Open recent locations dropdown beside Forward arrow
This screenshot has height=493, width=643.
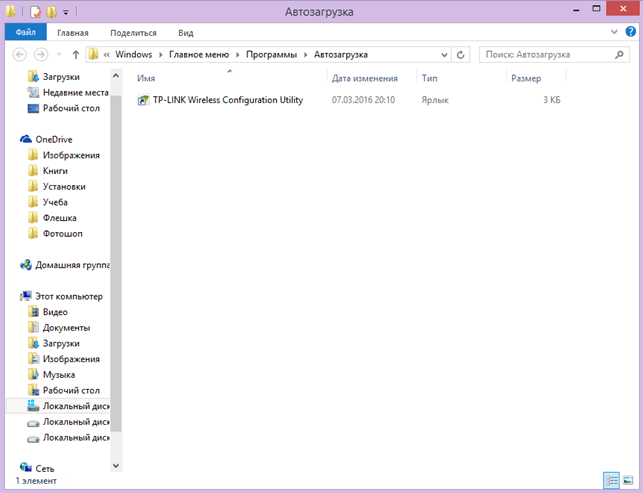[60, 54]
